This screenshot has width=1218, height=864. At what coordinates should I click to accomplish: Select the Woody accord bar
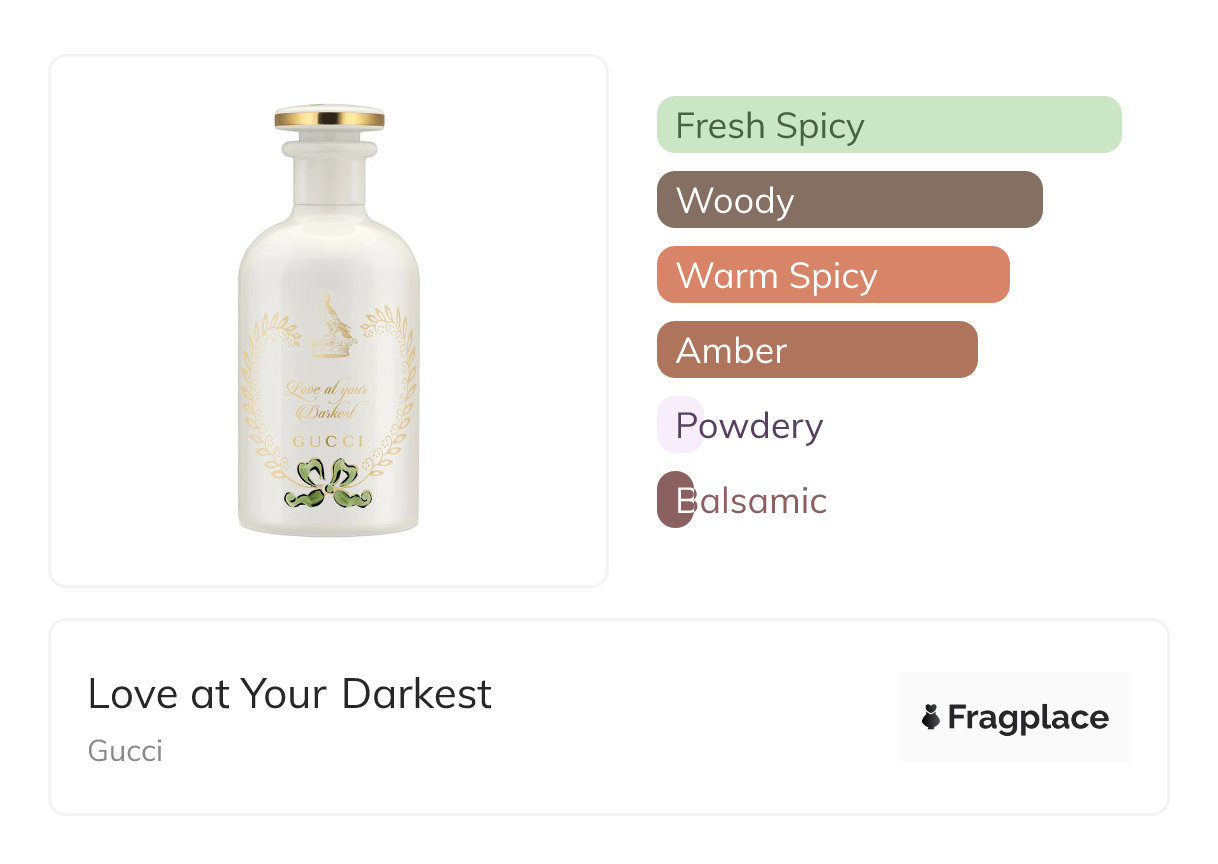849,200
